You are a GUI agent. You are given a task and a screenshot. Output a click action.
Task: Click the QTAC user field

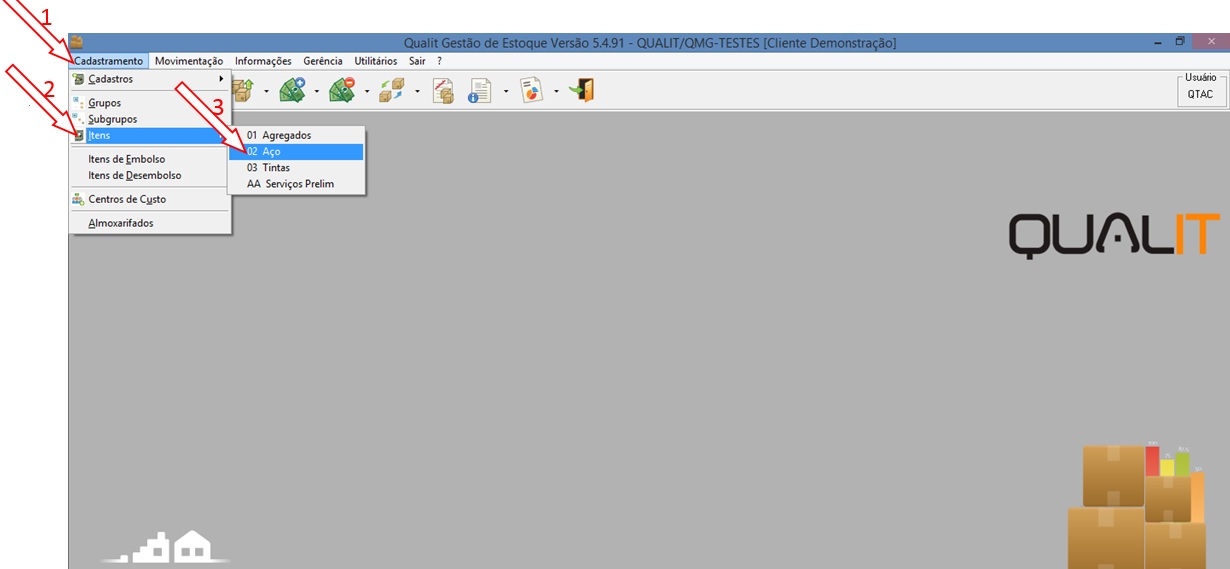click(1200, 94)
